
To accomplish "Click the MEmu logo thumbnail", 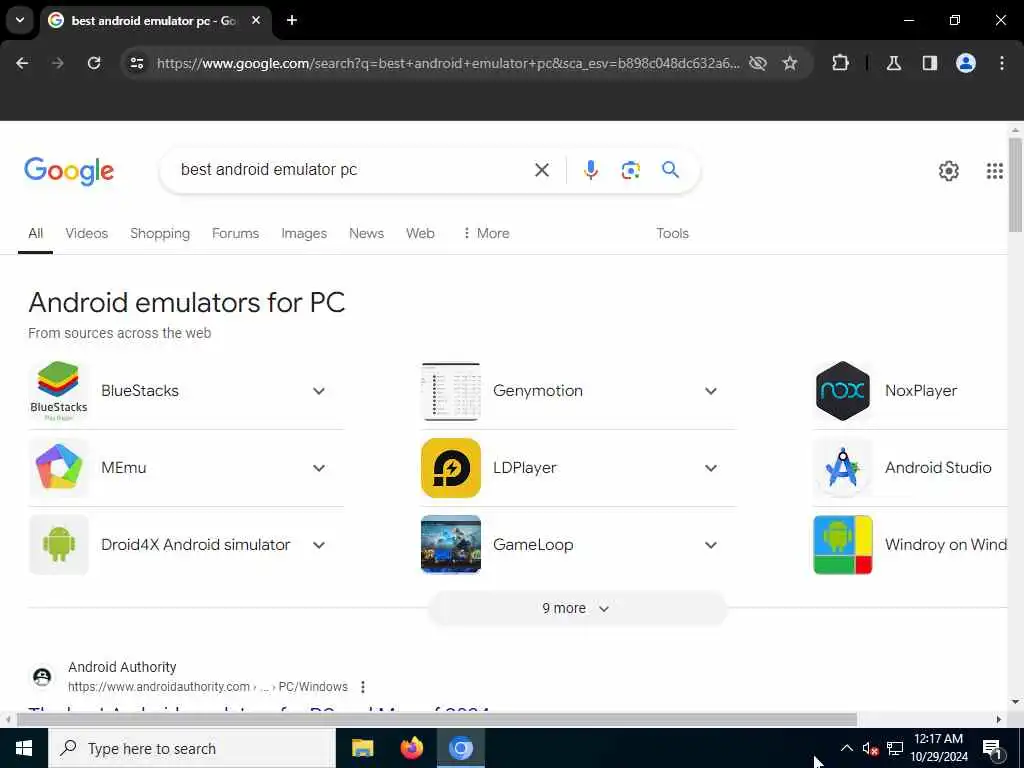I will [x=59, y=468].
